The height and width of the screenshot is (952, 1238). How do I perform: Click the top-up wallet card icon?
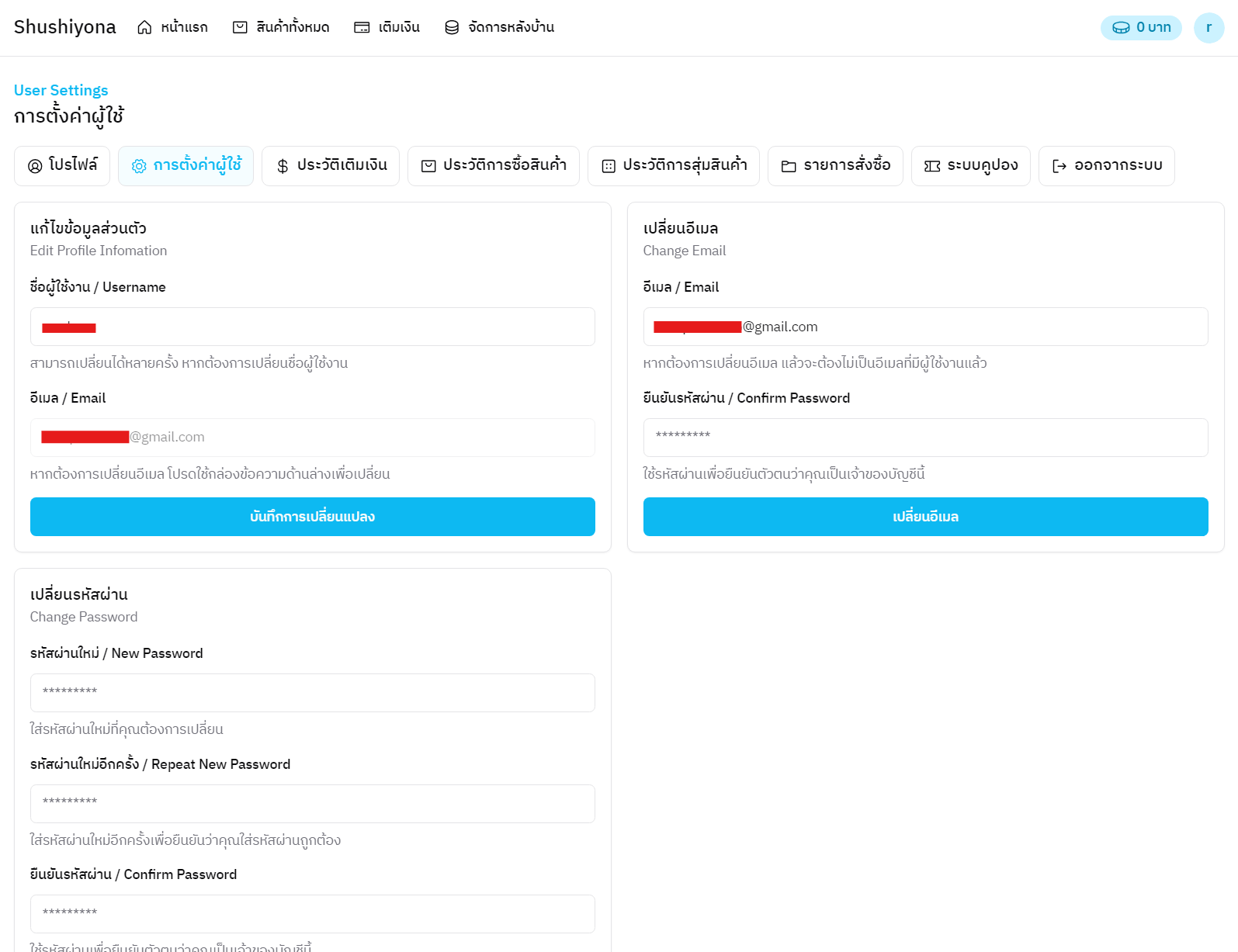362,28
